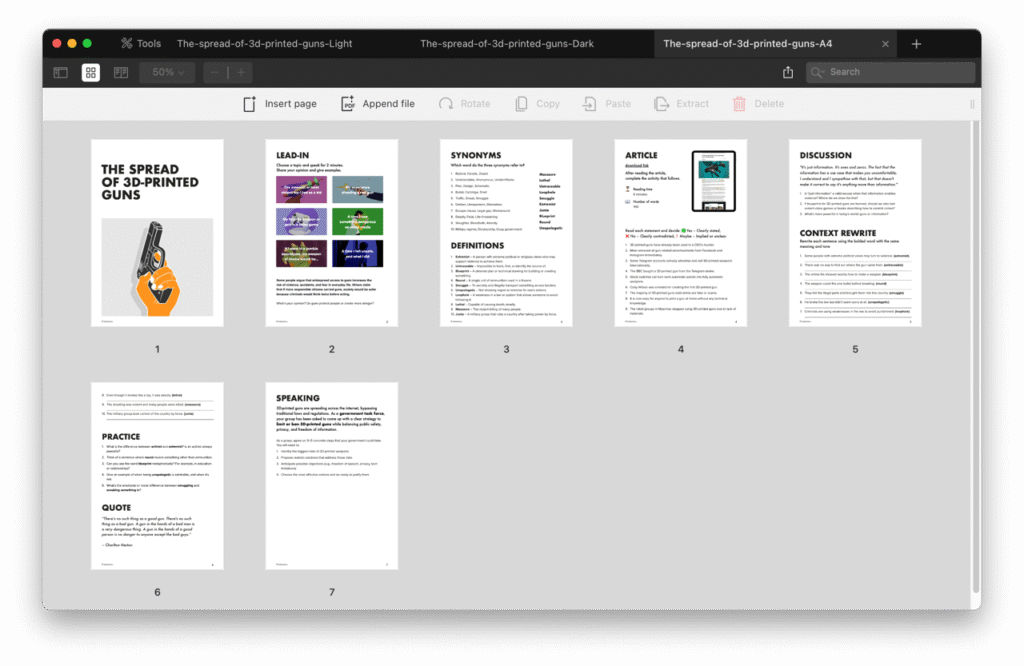Enable the thumbnail grid view
The image size is (1024, 666).
(x=91, y=73)
